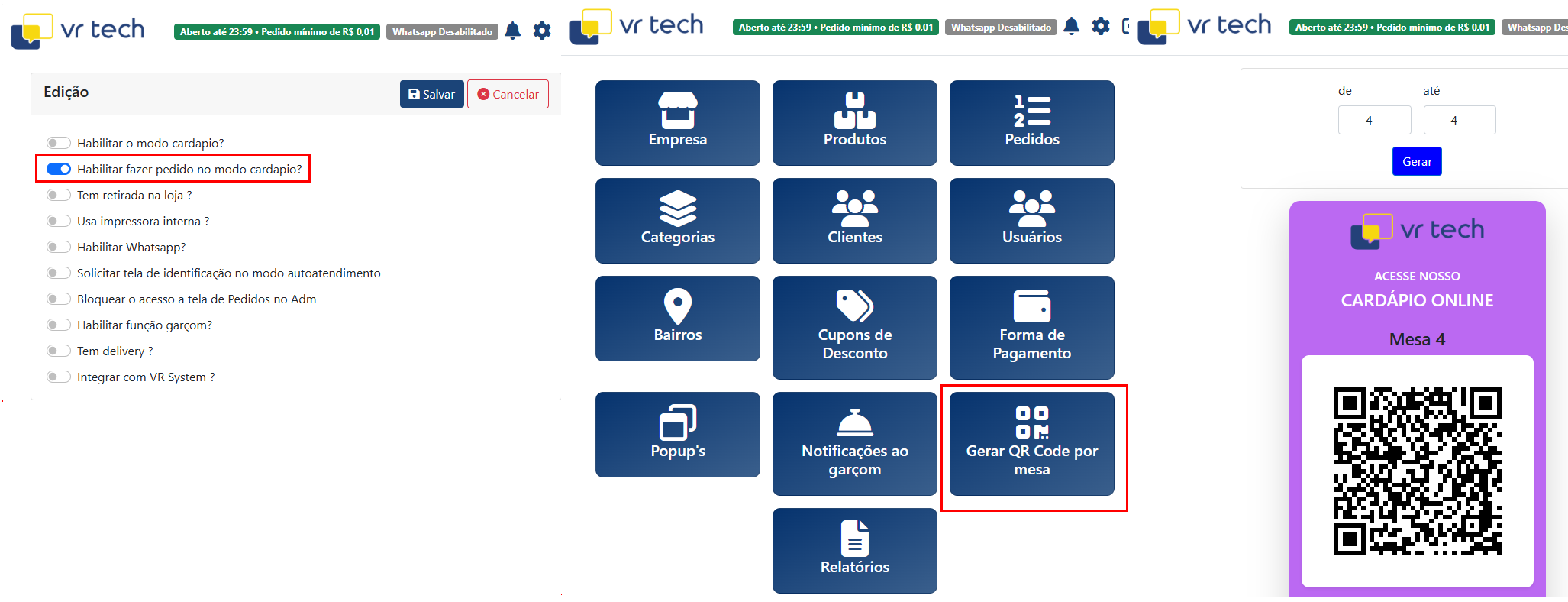Click the 'de' table number field
1568x602 pixels.
[1374, 120]
